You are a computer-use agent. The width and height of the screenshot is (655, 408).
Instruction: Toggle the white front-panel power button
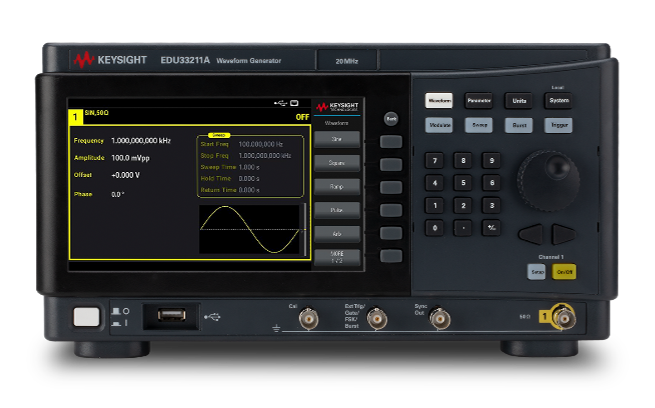[x=86, y=317]
